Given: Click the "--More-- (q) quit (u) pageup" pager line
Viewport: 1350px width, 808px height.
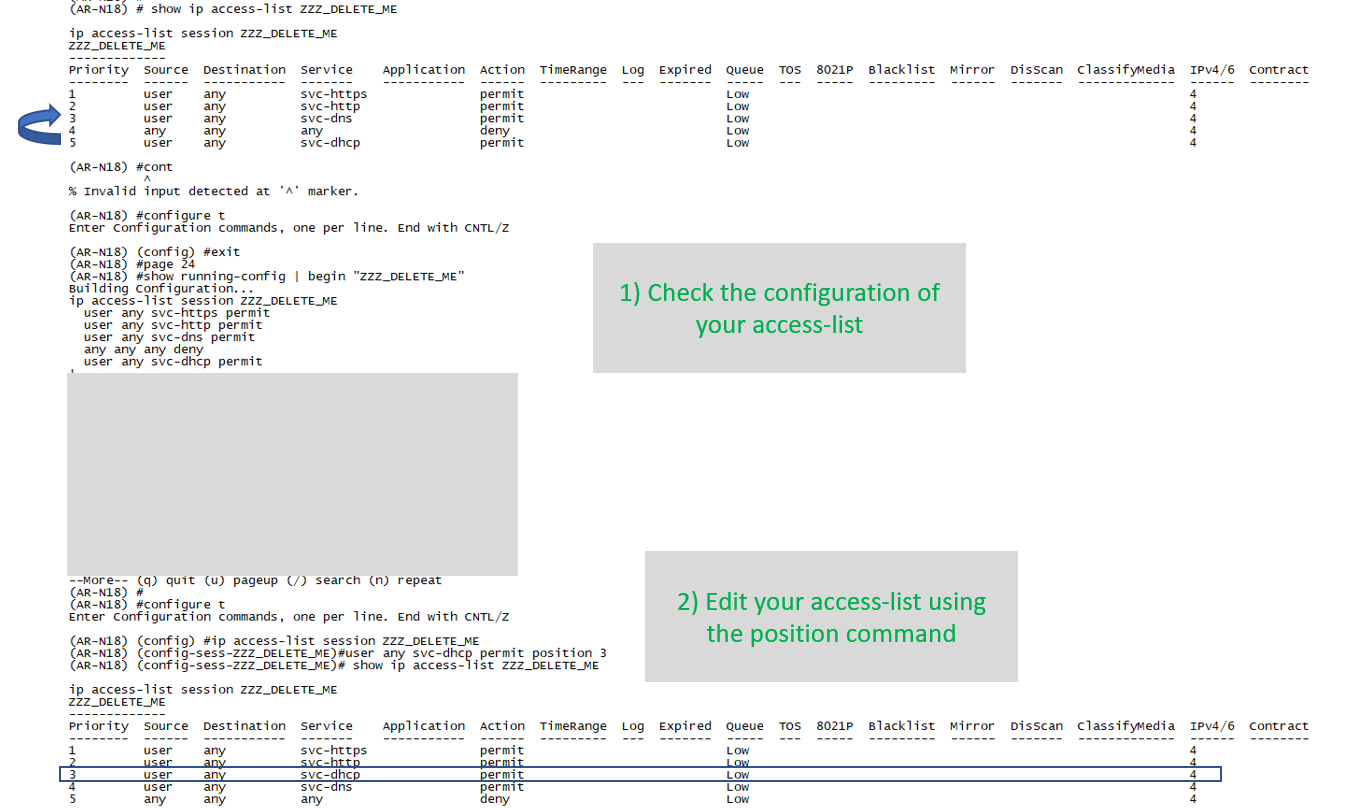Looking at the screenshot, I should coord(255,580).
